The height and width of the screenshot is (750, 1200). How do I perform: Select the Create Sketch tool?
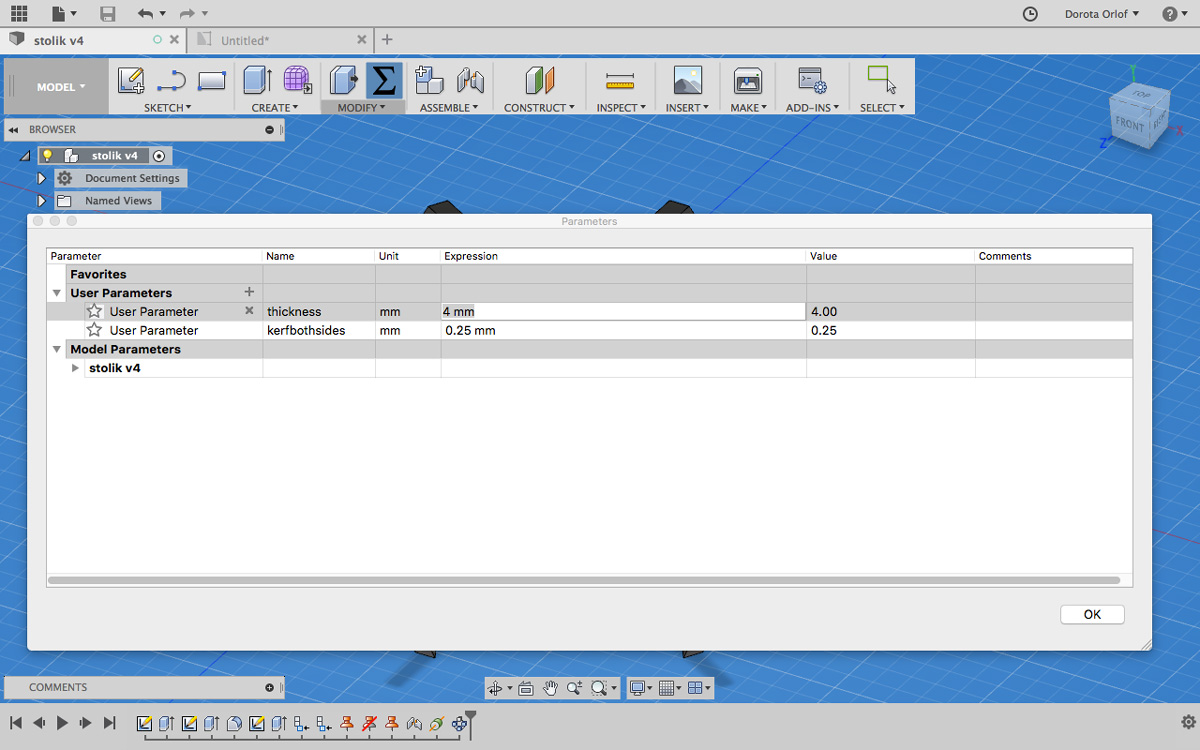click(131, 81)
